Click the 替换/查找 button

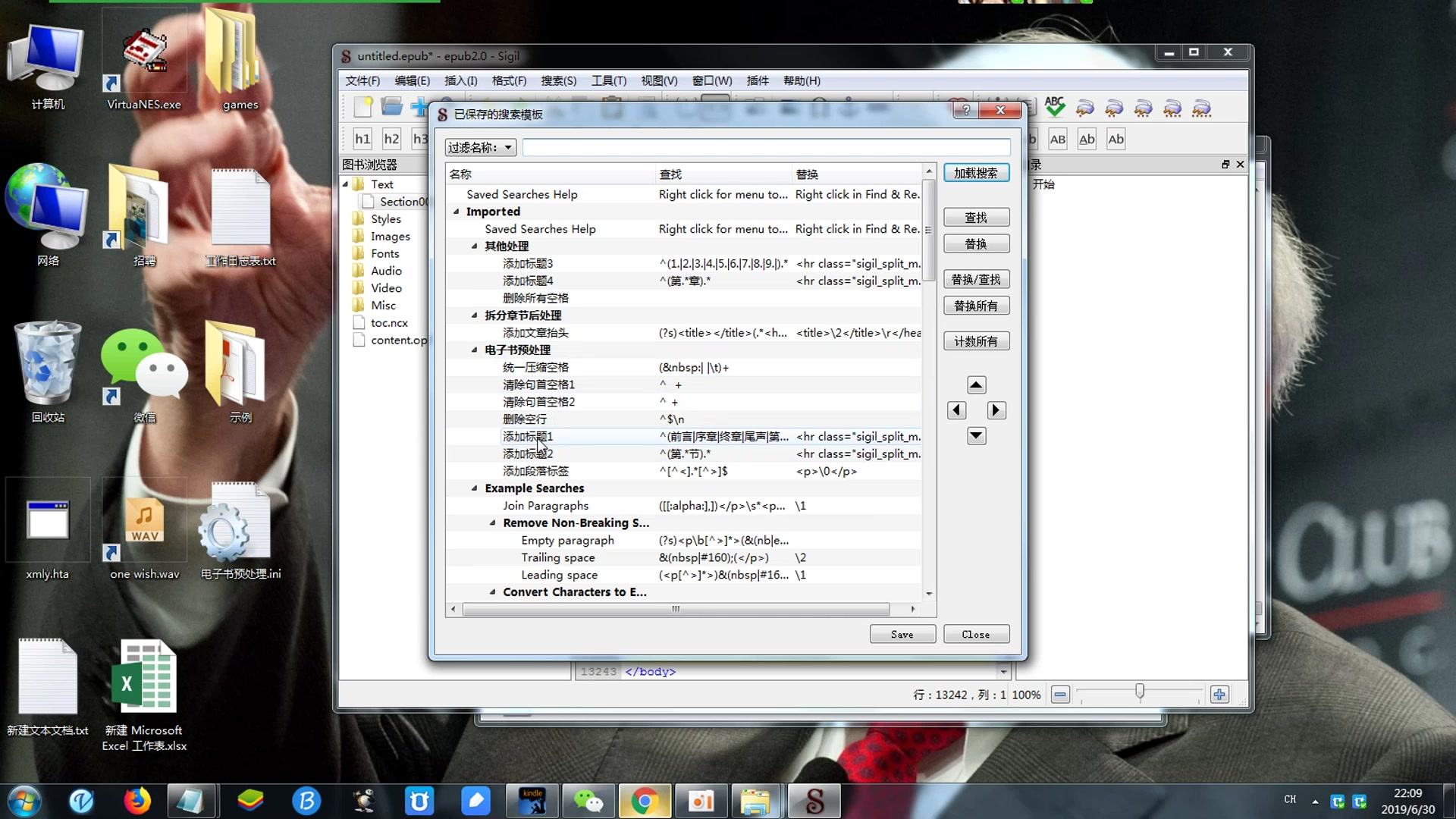click(975, 279)
